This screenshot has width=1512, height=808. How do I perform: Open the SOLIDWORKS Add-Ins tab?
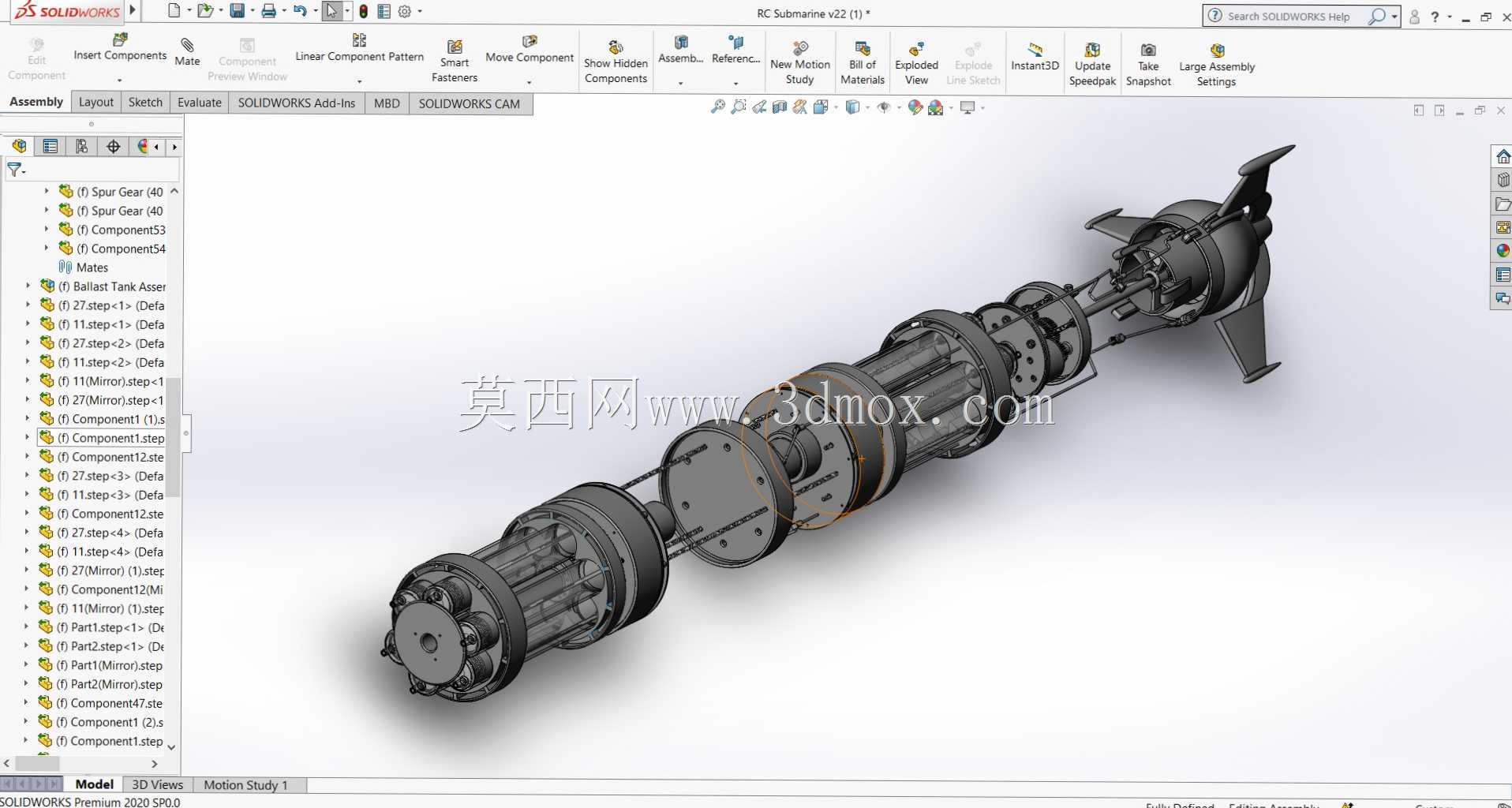point(297,103)
